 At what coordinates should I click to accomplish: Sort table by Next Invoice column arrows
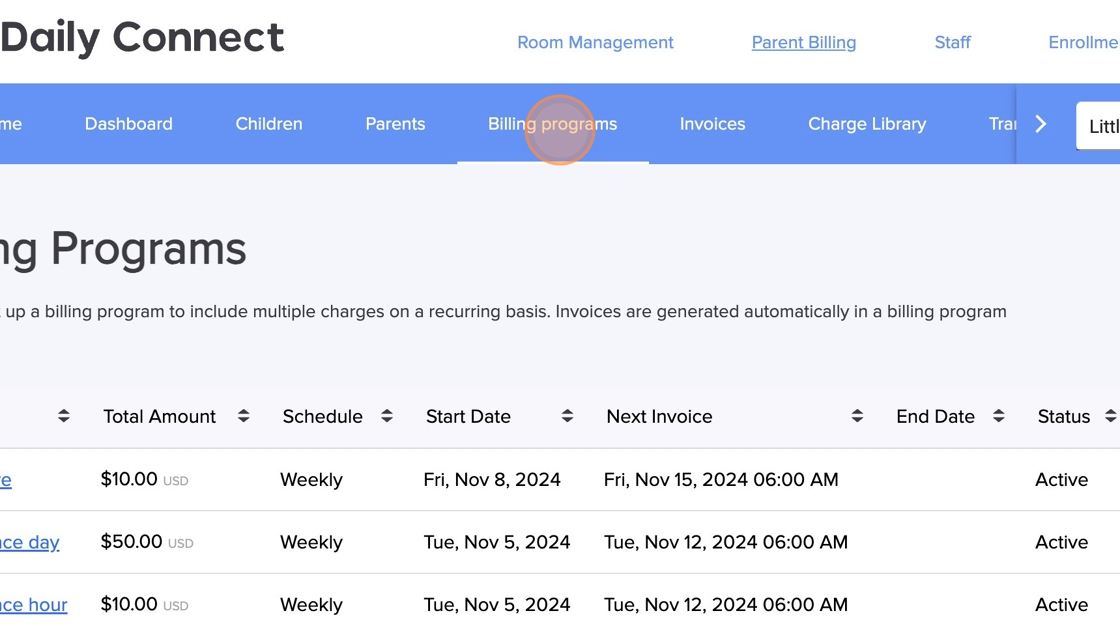point(857,416)
